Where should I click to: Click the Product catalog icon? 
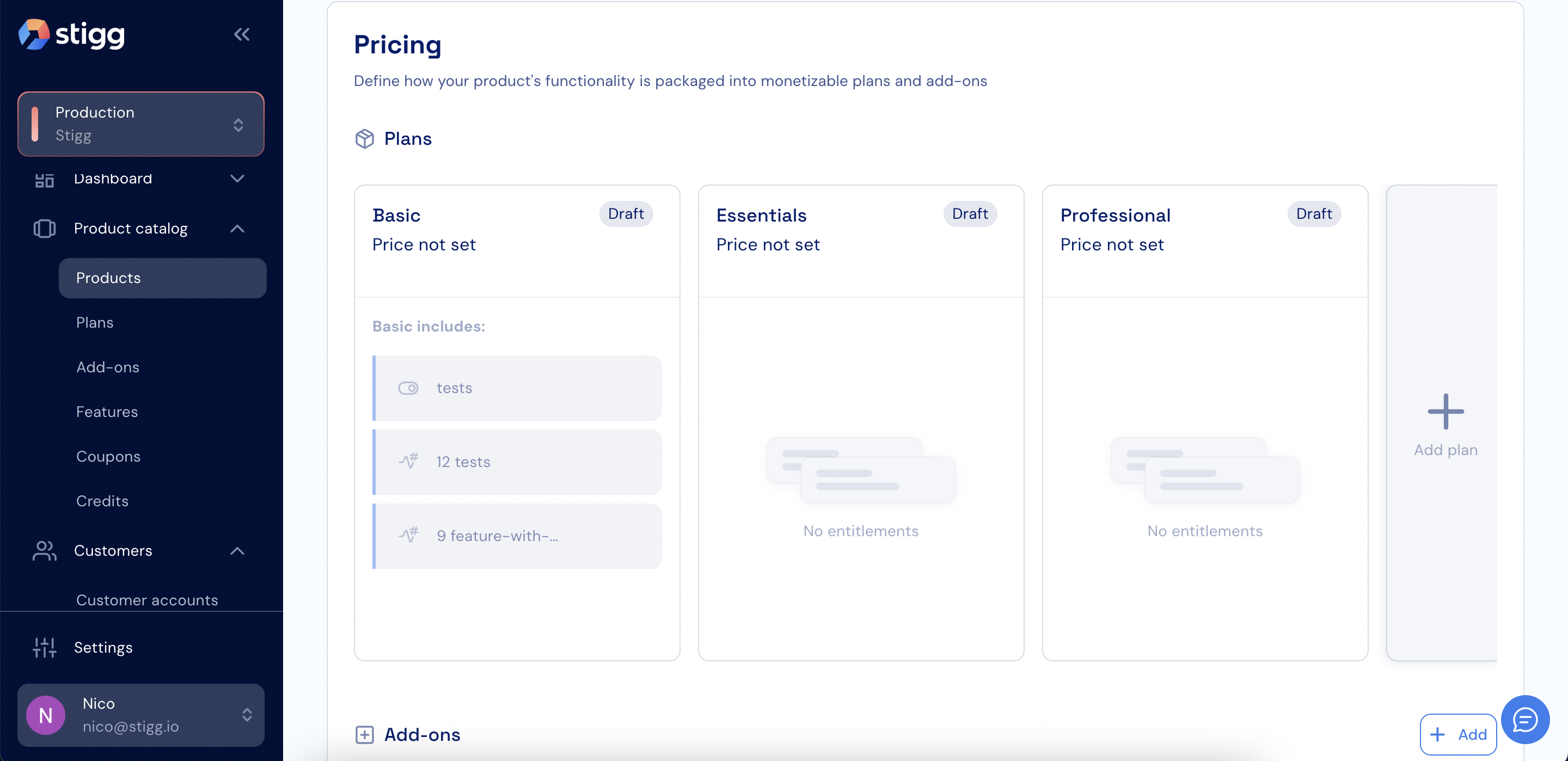coord(45,228)
